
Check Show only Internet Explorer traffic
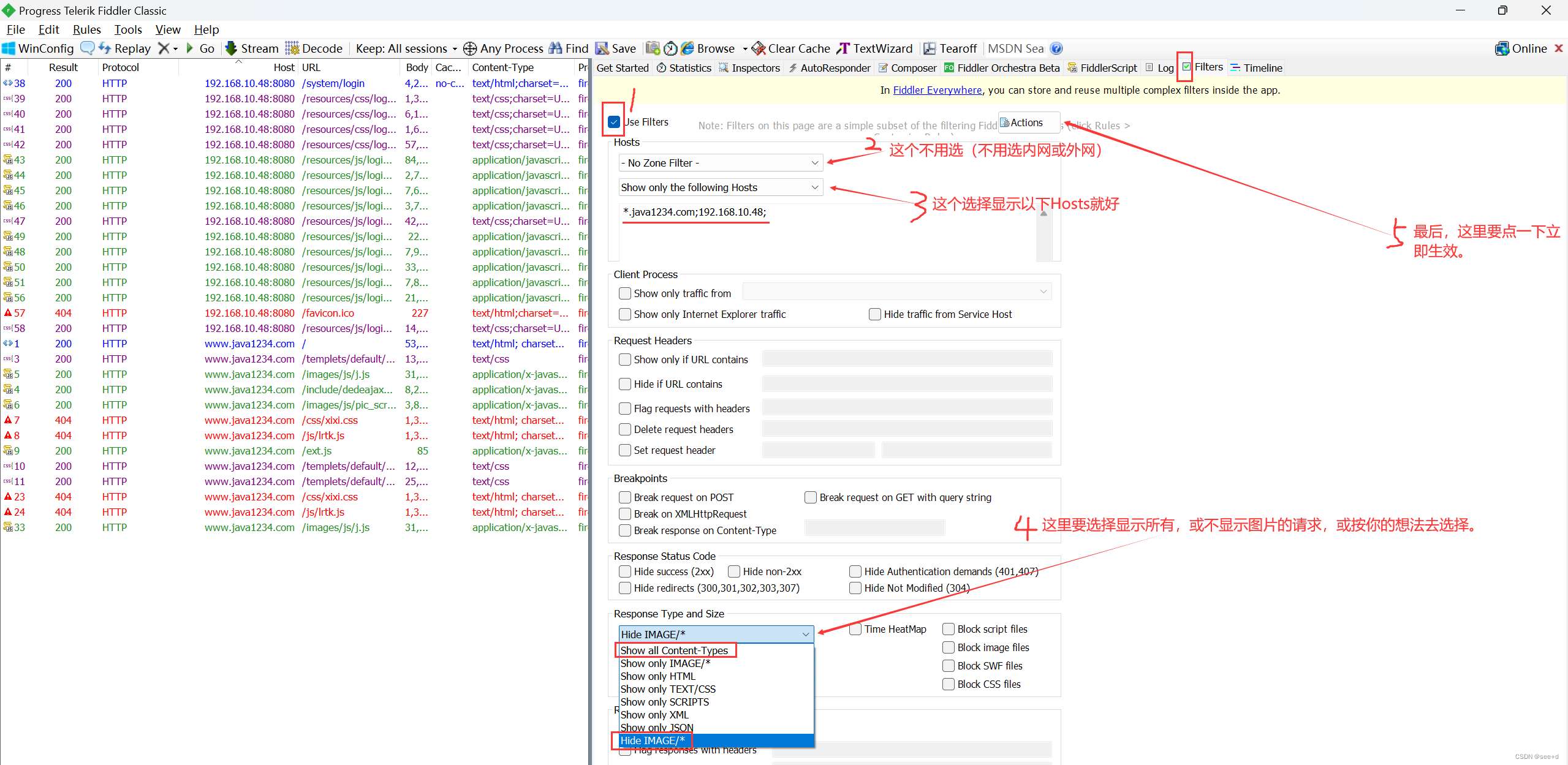625,314
